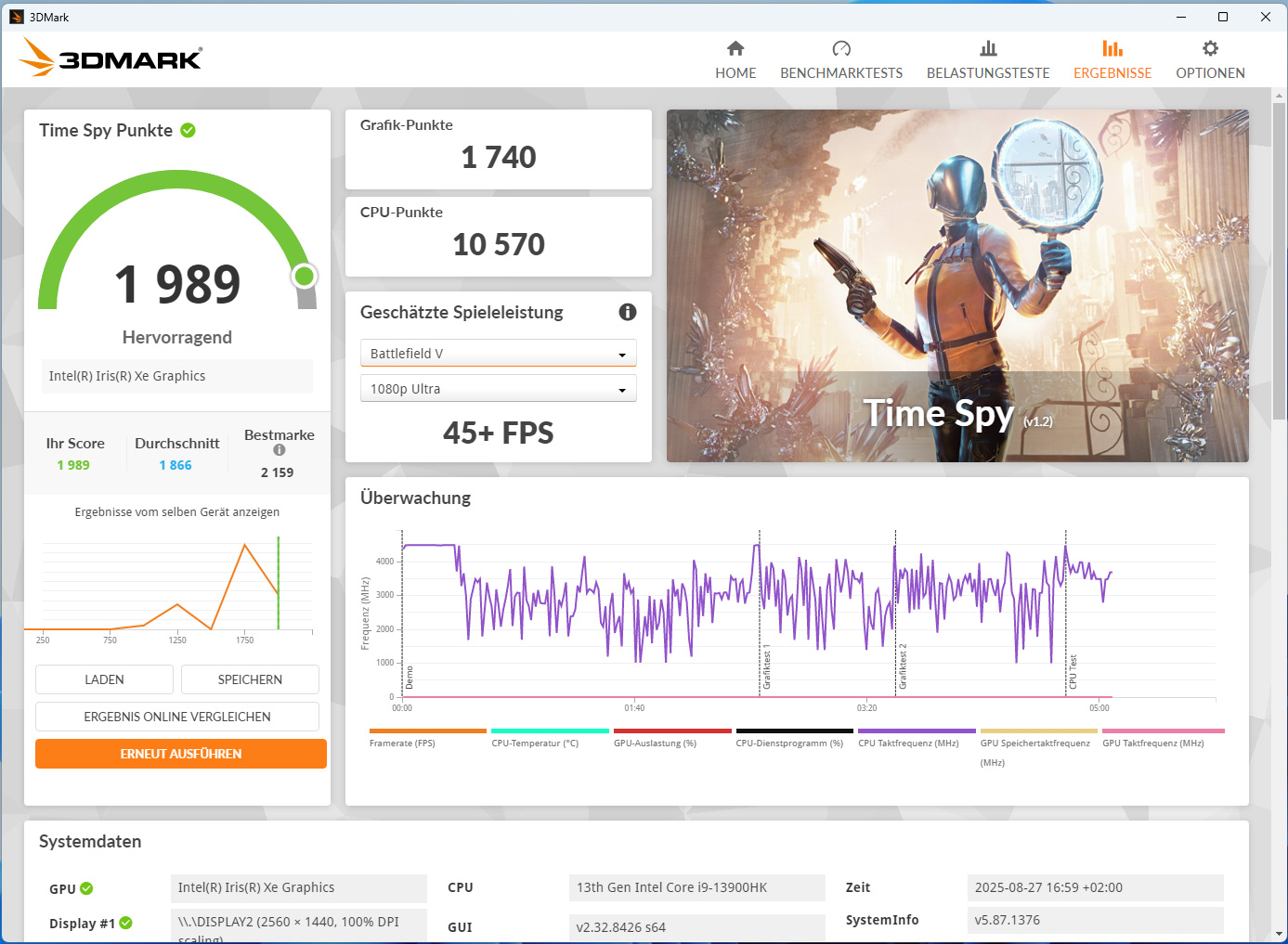This screenshot has width=1288, height=944.
Task: Switch to the Ergebnisse tab
Action: 1112,59
